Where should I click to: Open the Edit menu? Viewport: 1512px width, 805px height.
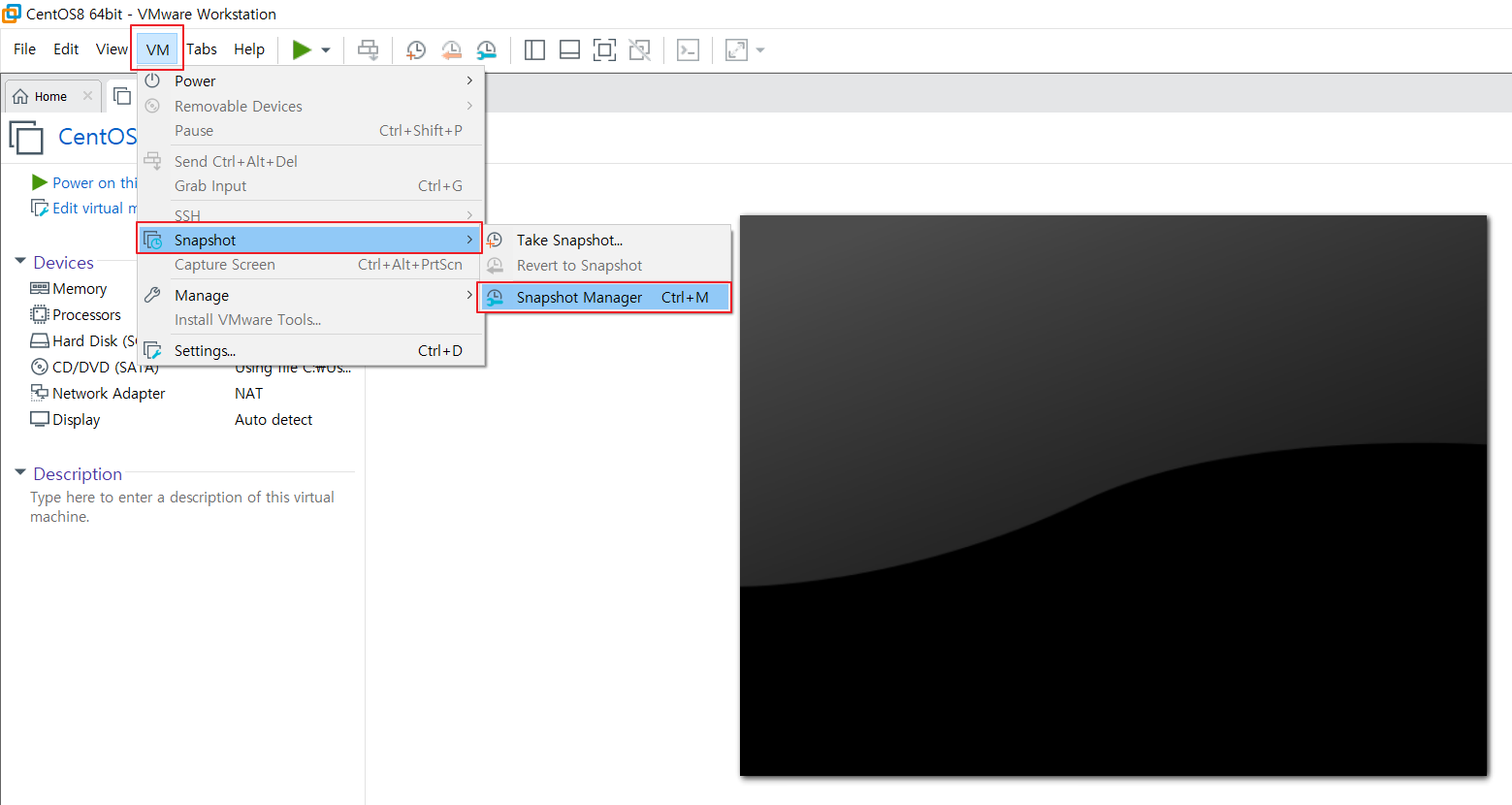click(x=66, y=49)
